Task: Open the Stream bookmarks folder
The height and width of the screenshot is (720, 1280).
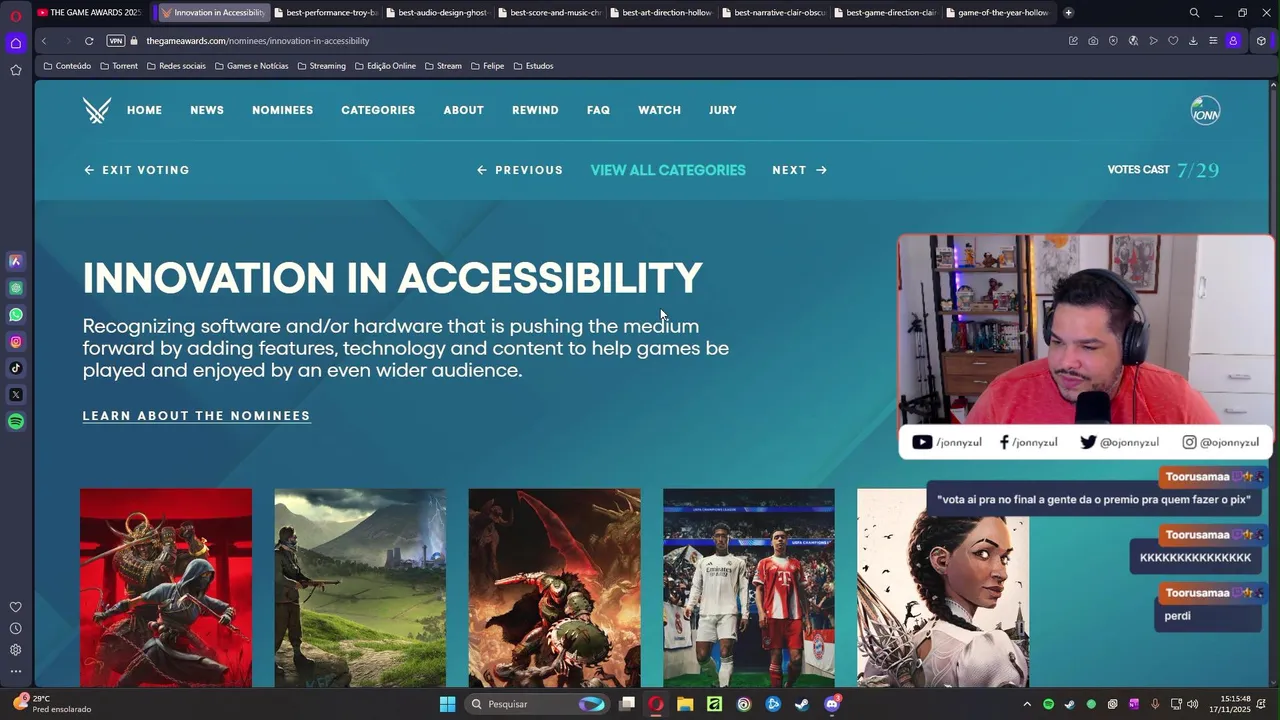Action: pyautogui.click(x=443, y=66)
